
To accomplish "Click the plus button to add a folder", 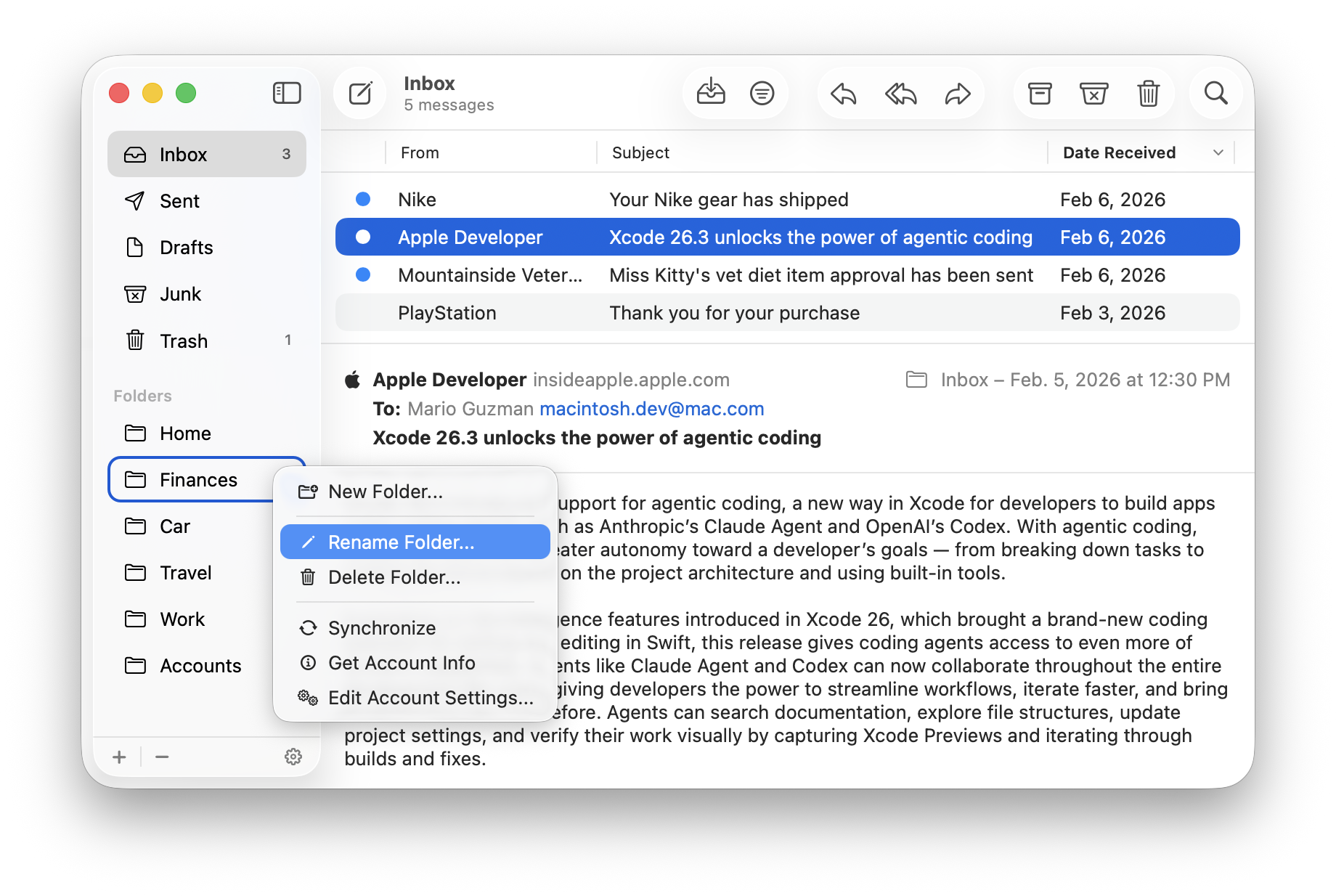I will click(x=120, y=757).
